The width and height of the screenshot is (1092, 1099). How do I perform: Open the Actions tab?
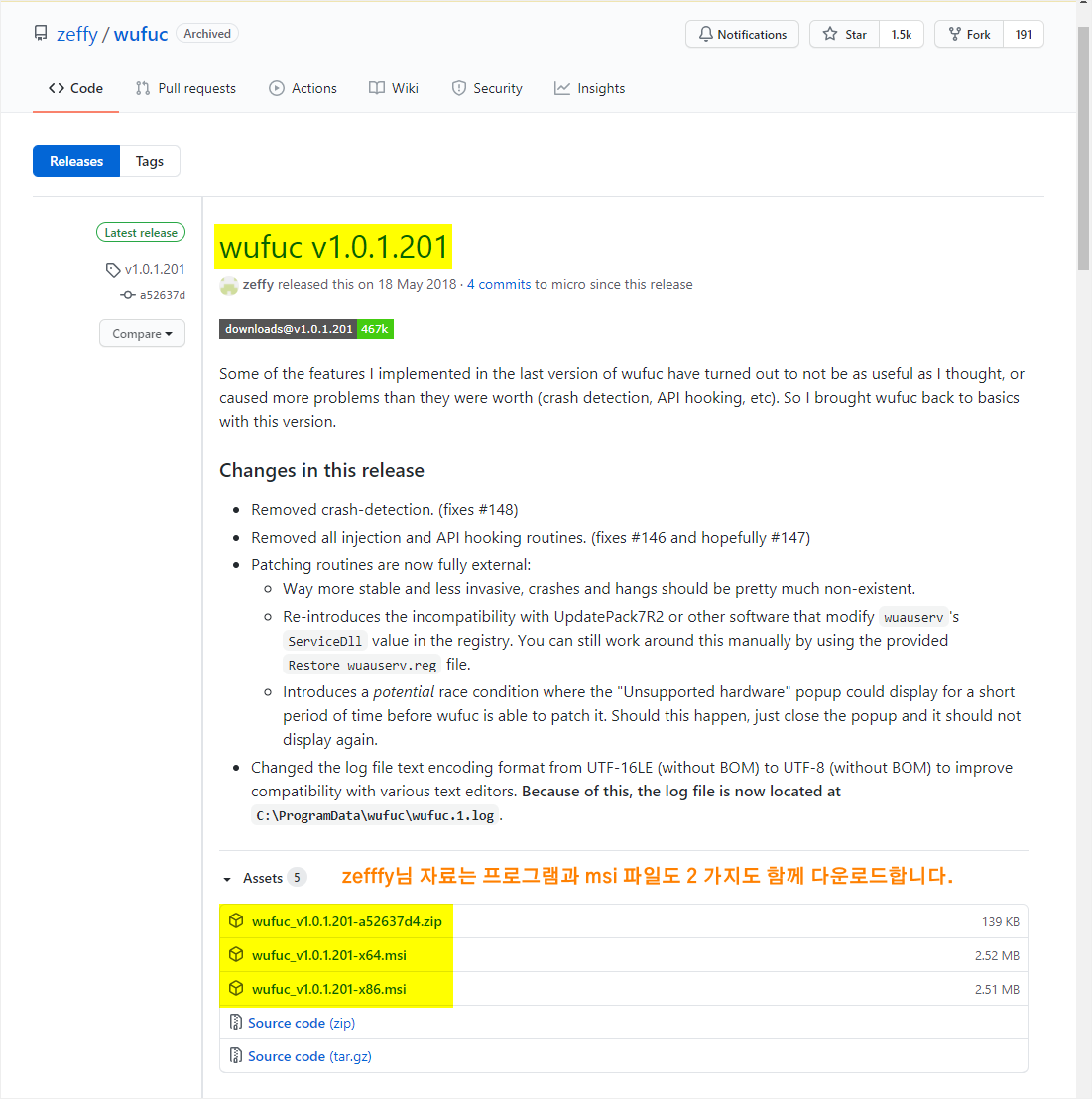pyautogui.click(x=303, y=88)
